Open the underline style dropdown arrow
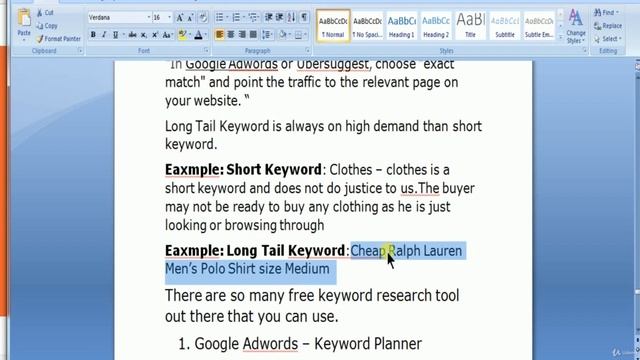640x360 pixels. tap(123, 35)
